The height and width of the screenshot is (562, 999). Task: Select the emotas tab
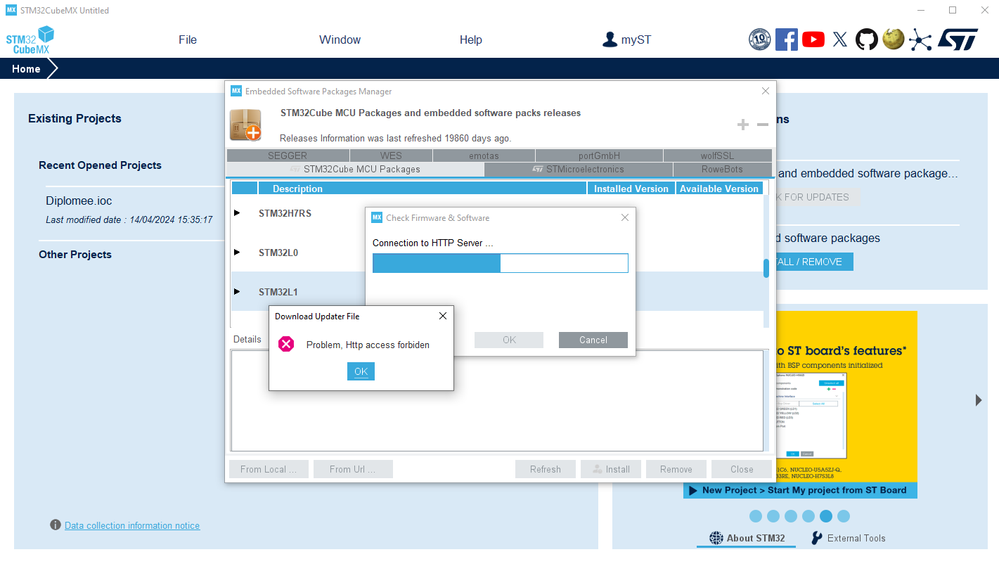click(484, 155)
